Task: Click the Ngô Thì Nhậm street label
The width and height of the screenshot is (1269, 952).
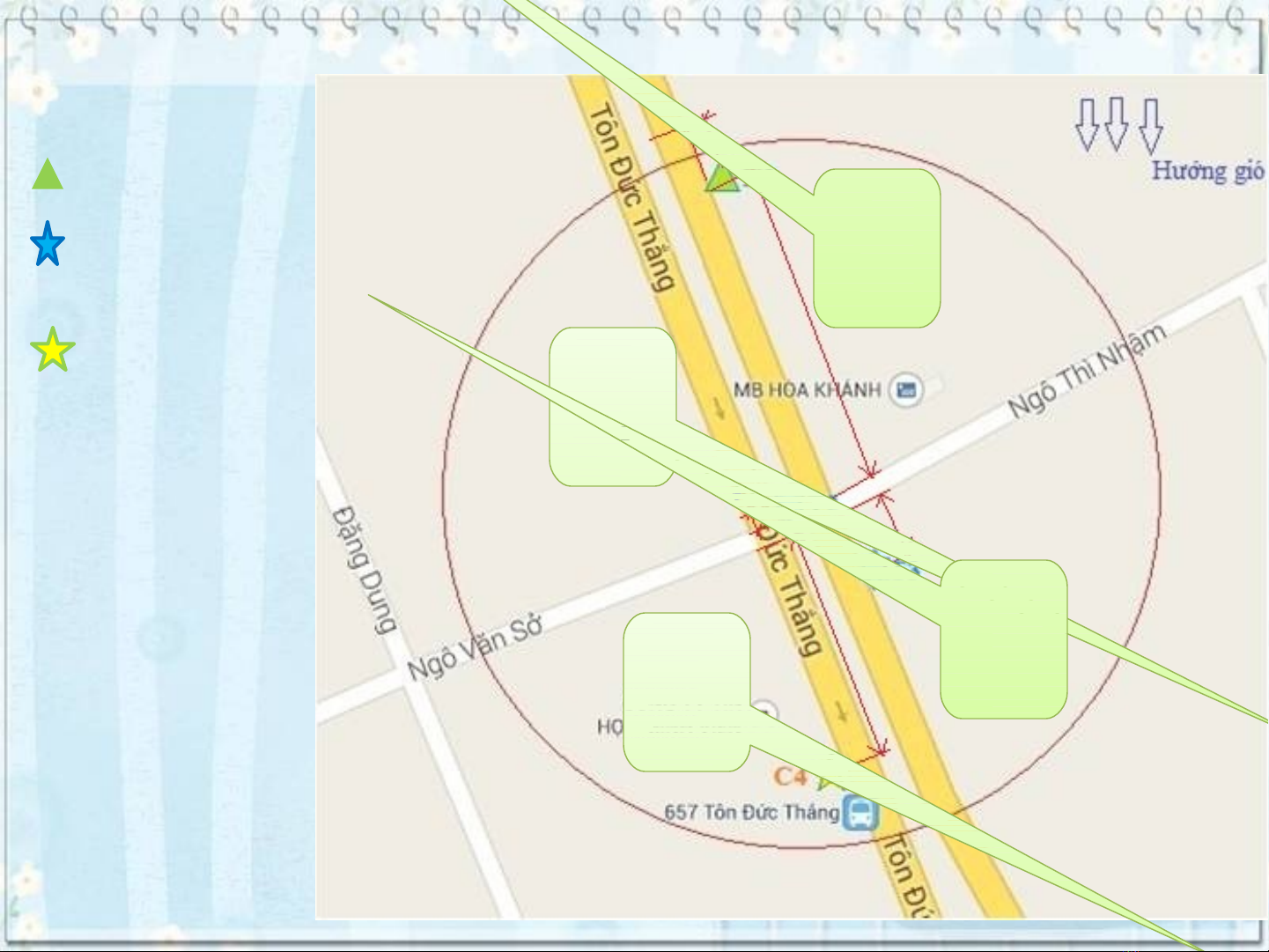Action: click(x=1088, y=370)
